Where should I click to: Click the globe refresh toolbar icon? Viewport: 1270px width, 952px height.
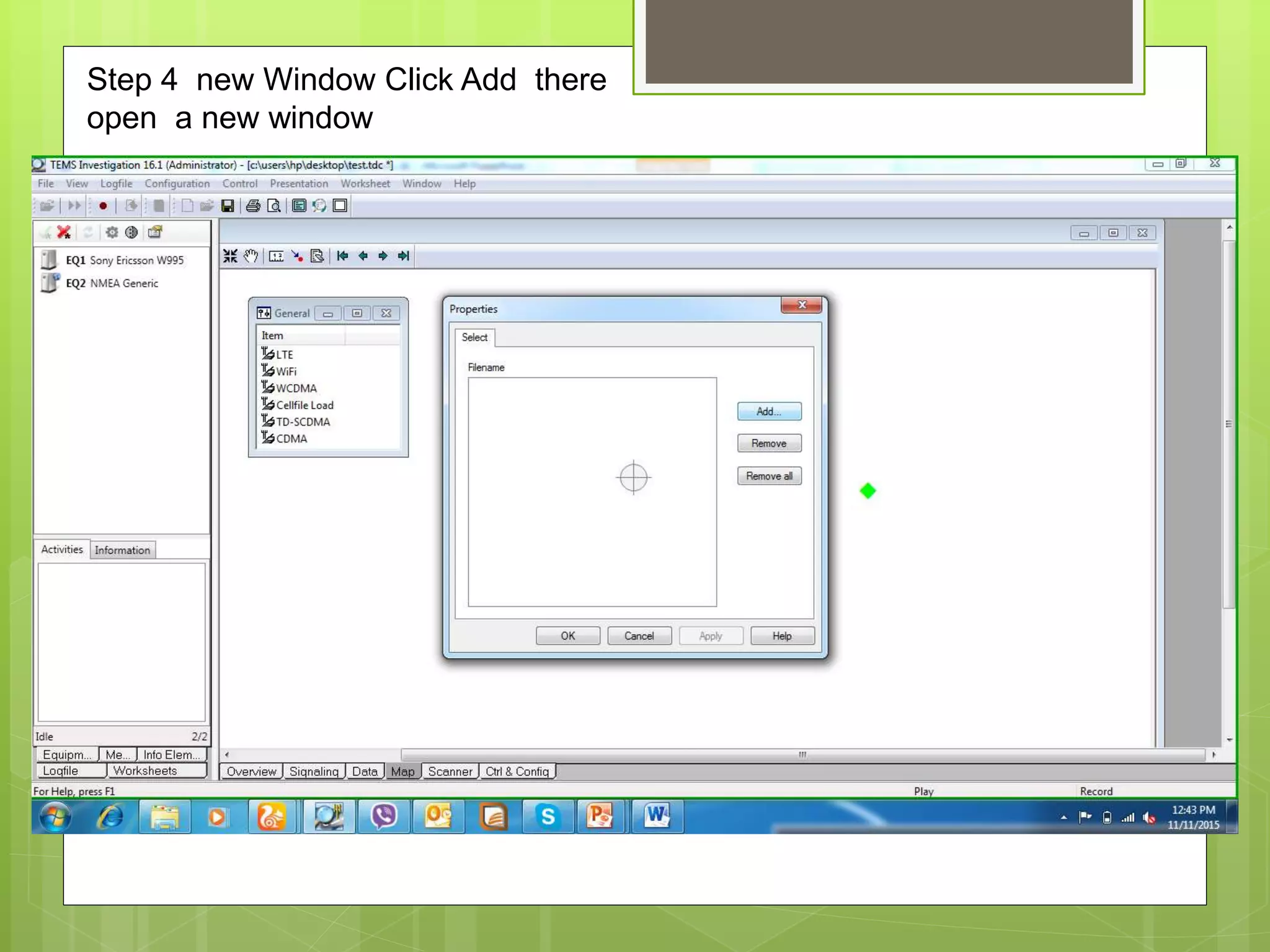(x=319, y=206)
